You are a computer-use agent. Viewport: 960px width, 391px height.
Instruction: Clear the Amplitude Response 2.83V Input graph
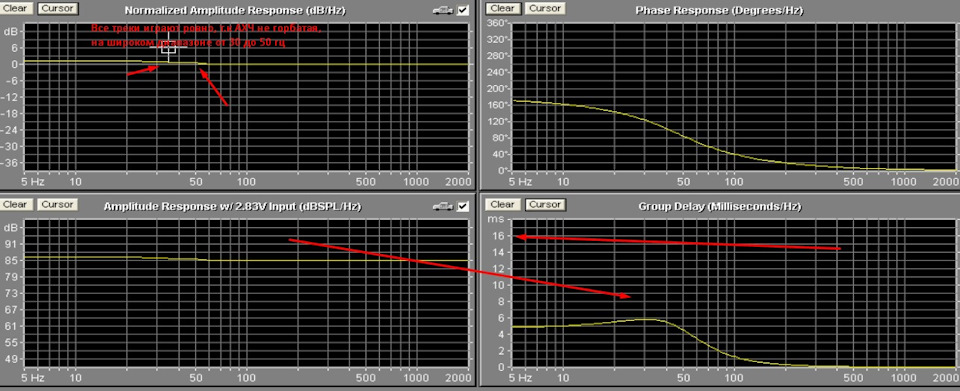15,204
